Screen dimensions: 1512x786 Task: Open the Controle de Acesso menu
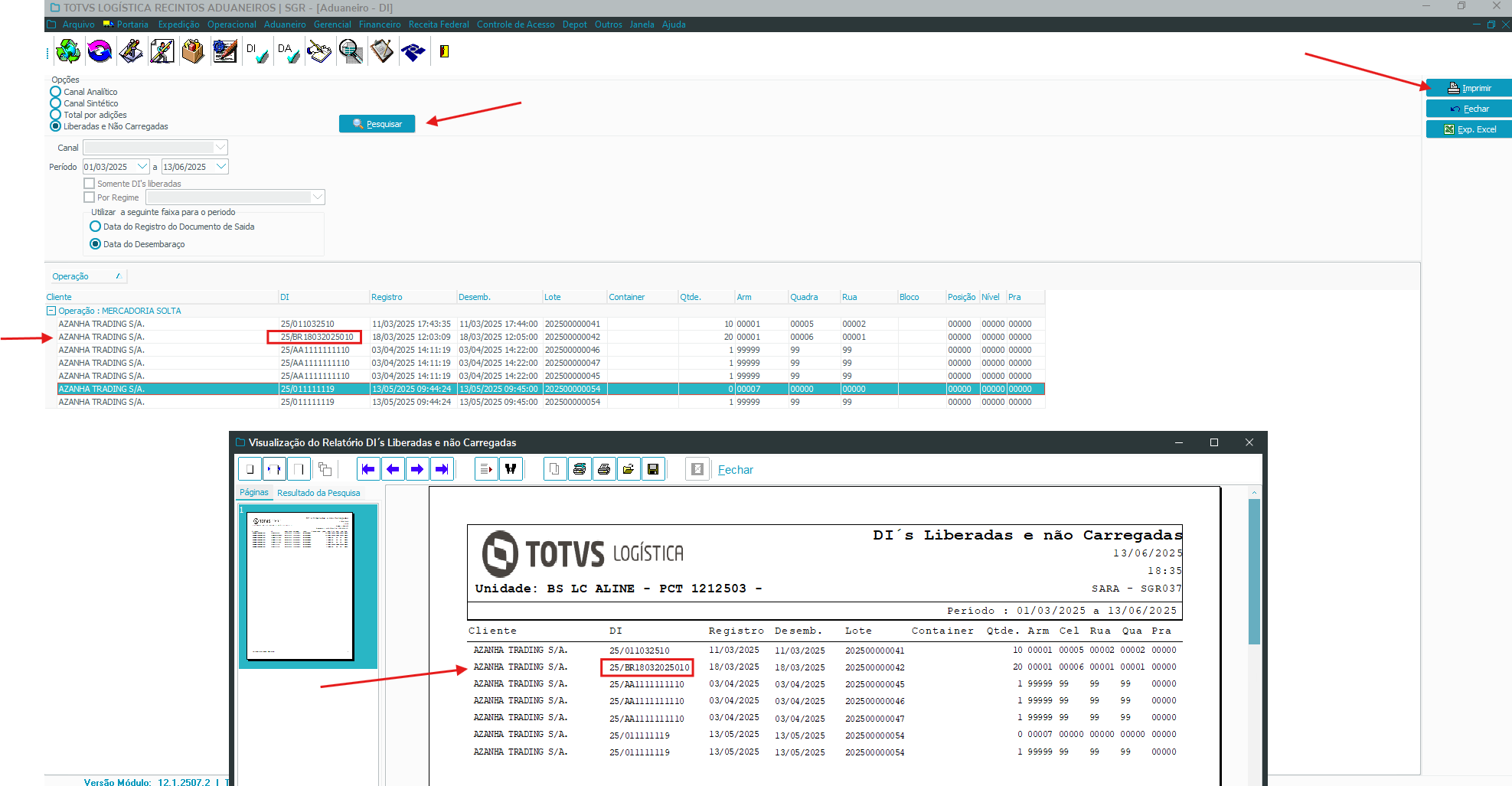515,24
